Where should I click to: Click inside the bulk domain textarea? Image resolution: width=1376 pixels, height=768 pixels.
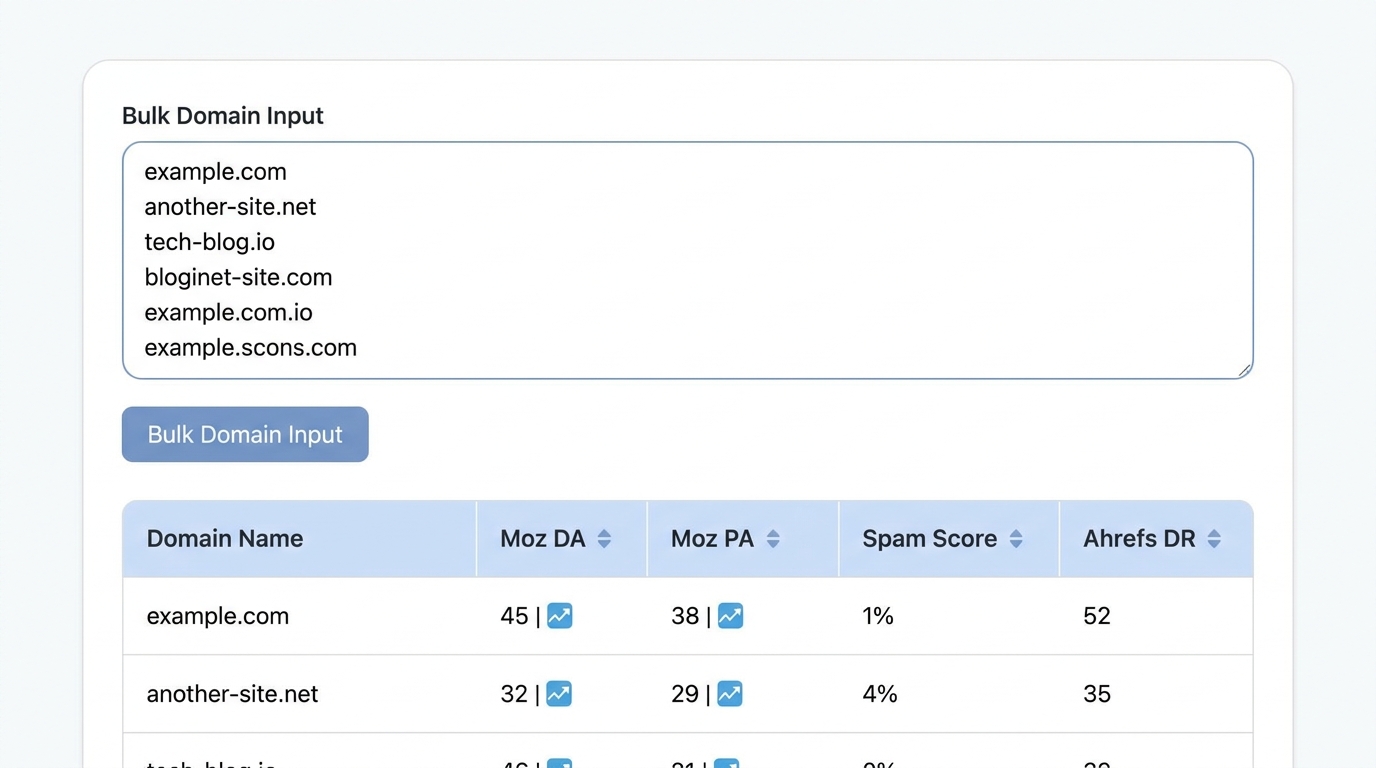click(688, 260)
